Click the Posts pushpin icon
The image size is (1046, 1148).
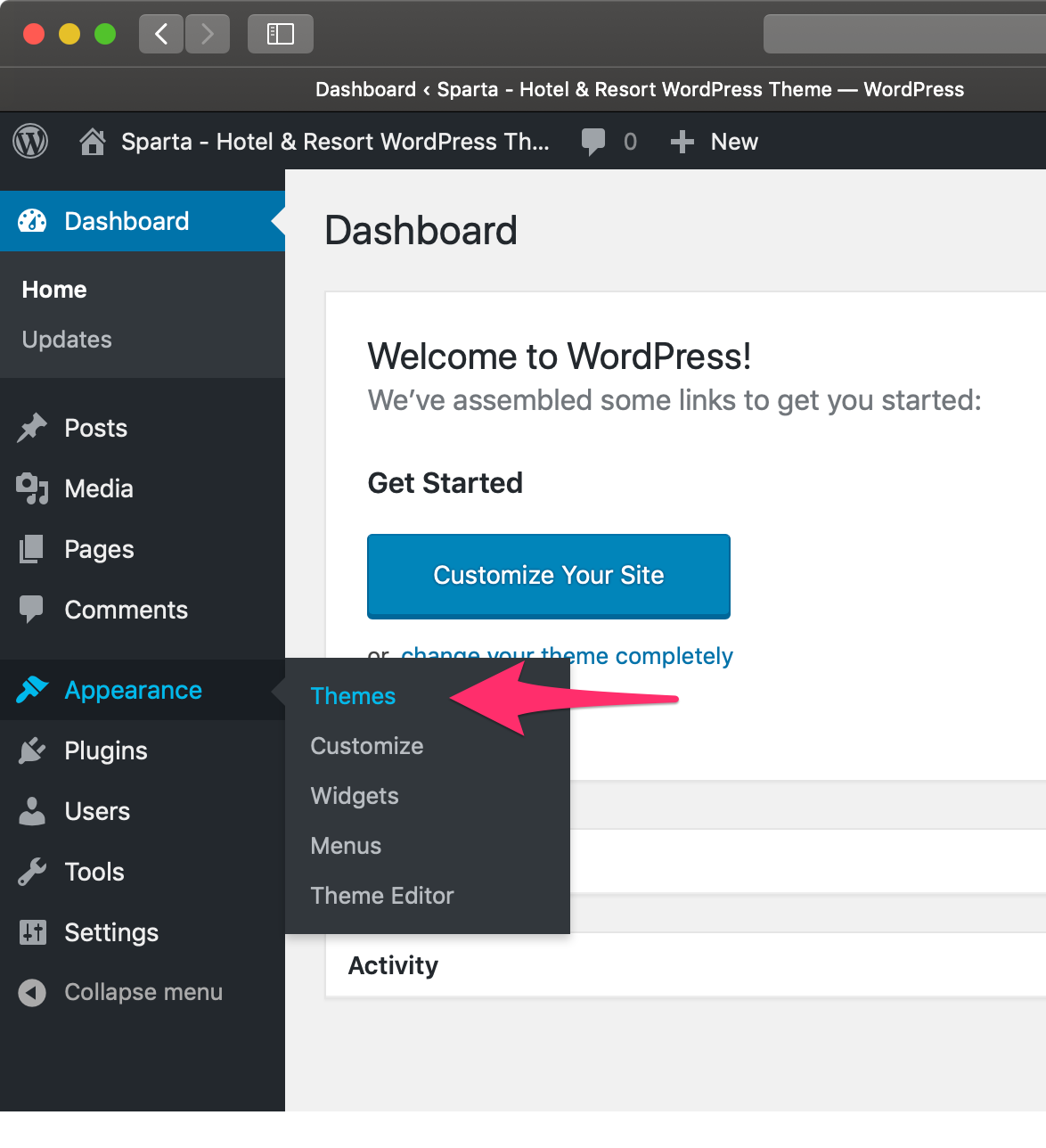pos(32,428)
